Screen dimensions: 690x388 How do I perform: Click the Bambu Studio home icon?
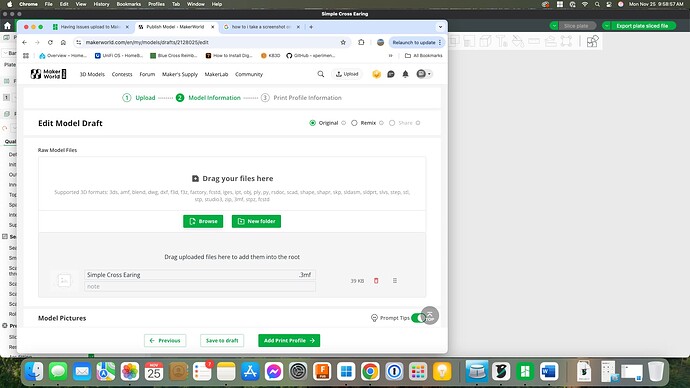[x=7, y=26]
